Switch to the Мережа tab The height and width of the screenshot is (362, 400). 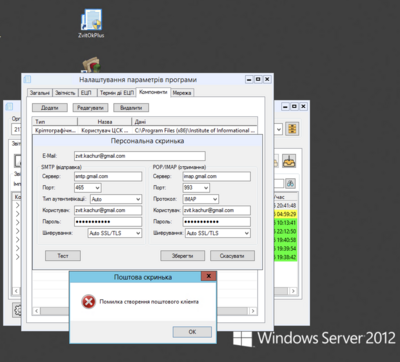pyautogui.click(x=182, y=93)
